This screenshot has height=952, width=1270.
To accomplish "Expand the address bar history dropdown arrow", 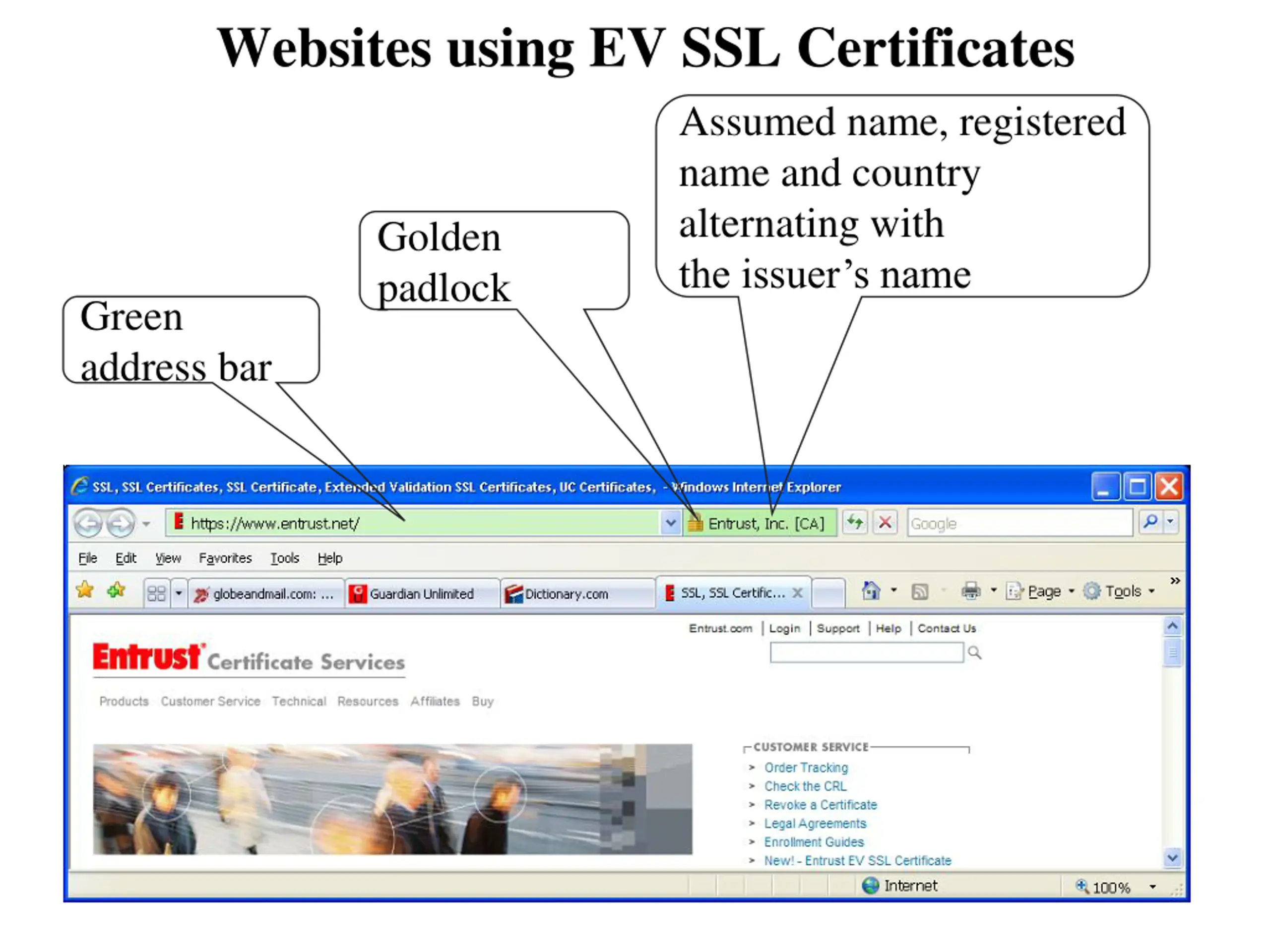I will (x=670, y=523).
